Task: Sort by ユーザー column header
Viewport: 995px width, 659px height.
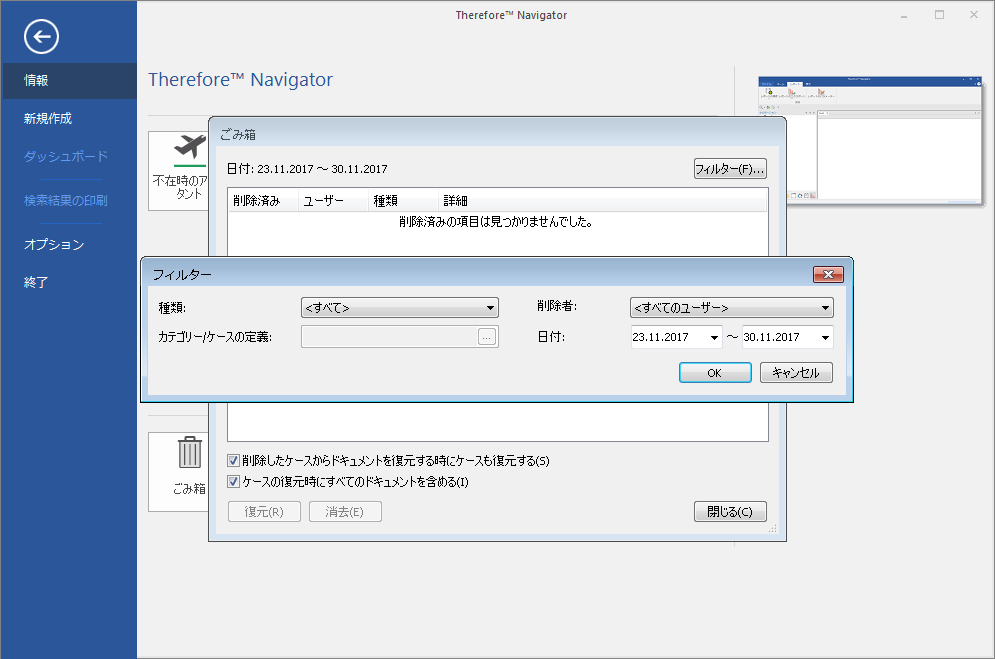Action: point(333,200)
